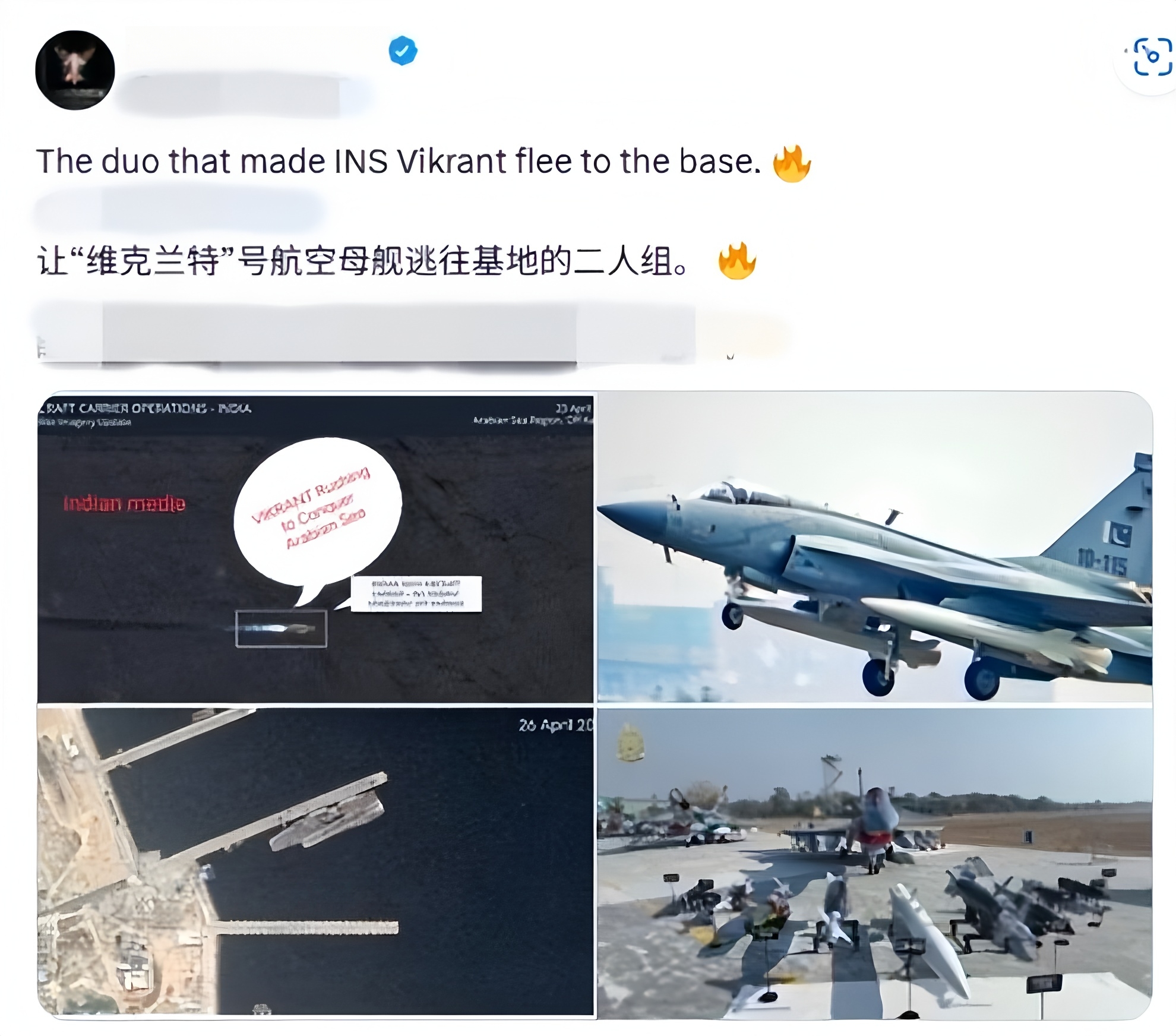
Task: Click the fire emoji after English text
Action: pyautogui.click(x=792, y=163)
